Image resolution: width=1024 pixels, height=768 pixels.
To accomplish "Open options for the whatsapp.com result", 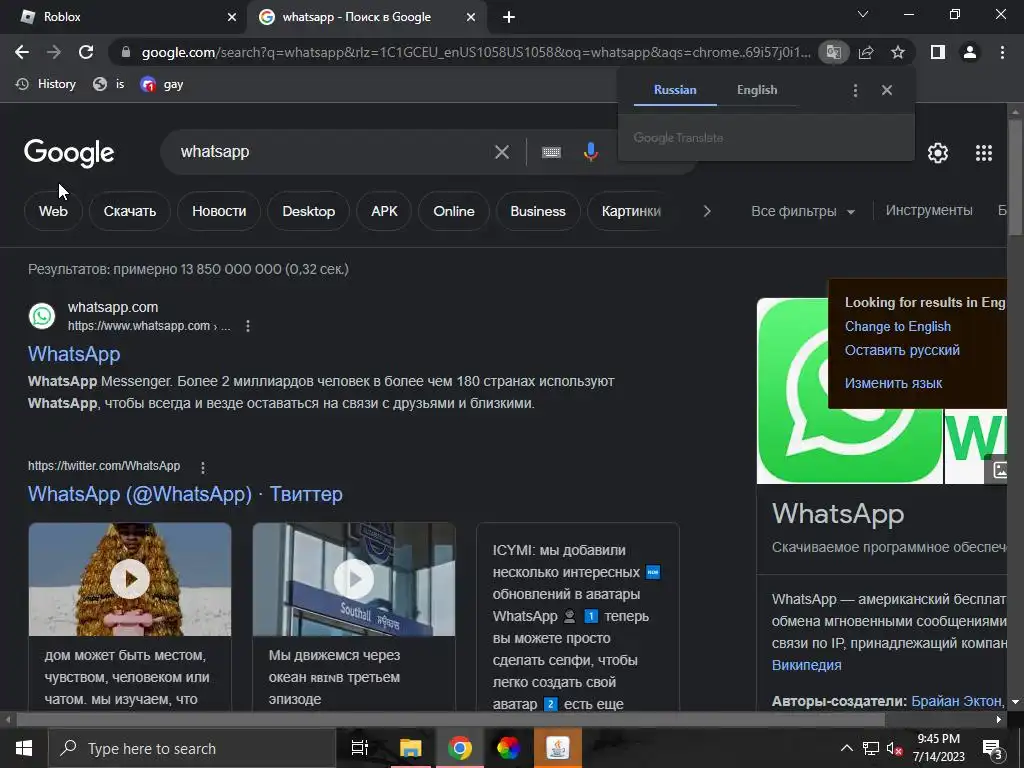I will click(248, 326).
